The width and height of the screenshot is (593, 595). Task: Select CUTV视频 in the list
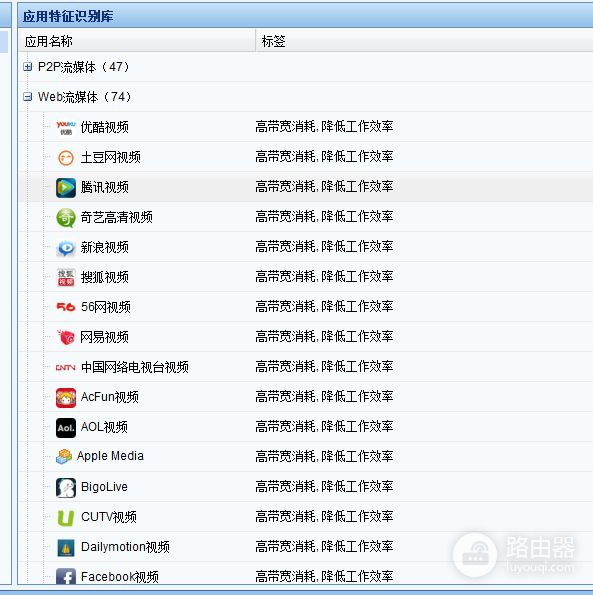(x=109, y=517)
